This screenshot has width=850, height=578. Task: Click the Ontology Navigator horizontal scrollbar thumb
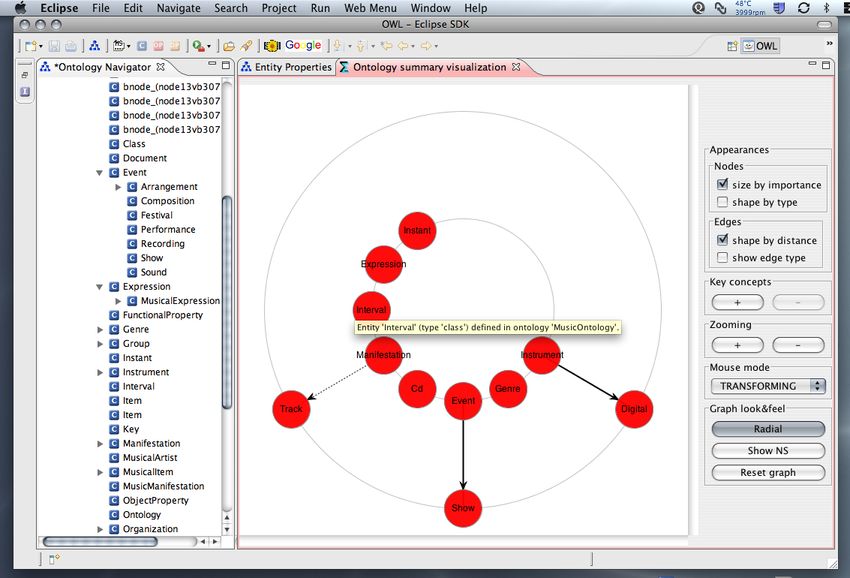(x=100, y=541)
